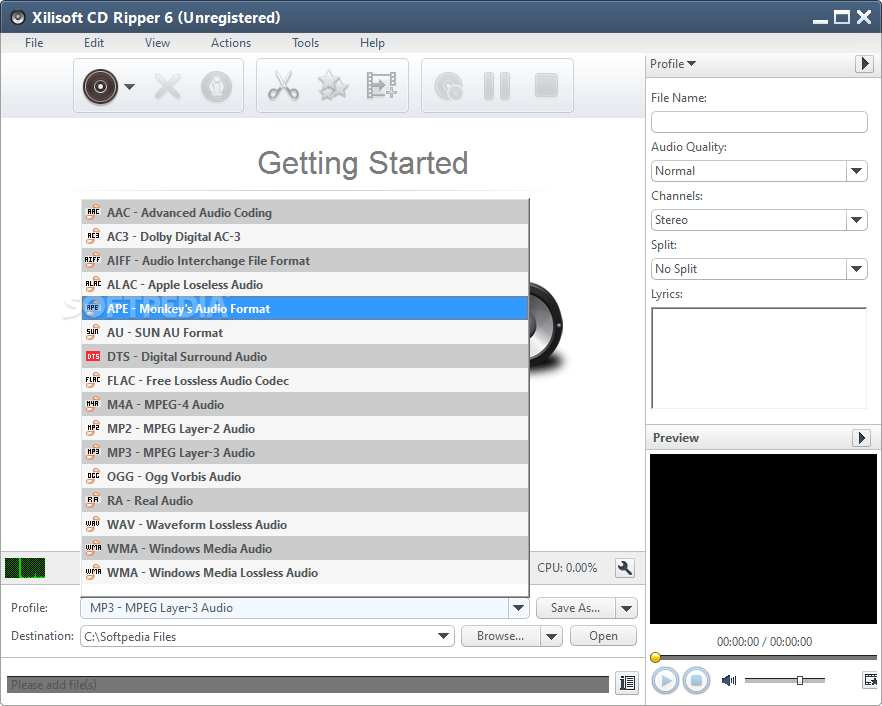This screenshot has width=882, height=706.
Task: Open the Edit menu
Action: pos(94,43)
